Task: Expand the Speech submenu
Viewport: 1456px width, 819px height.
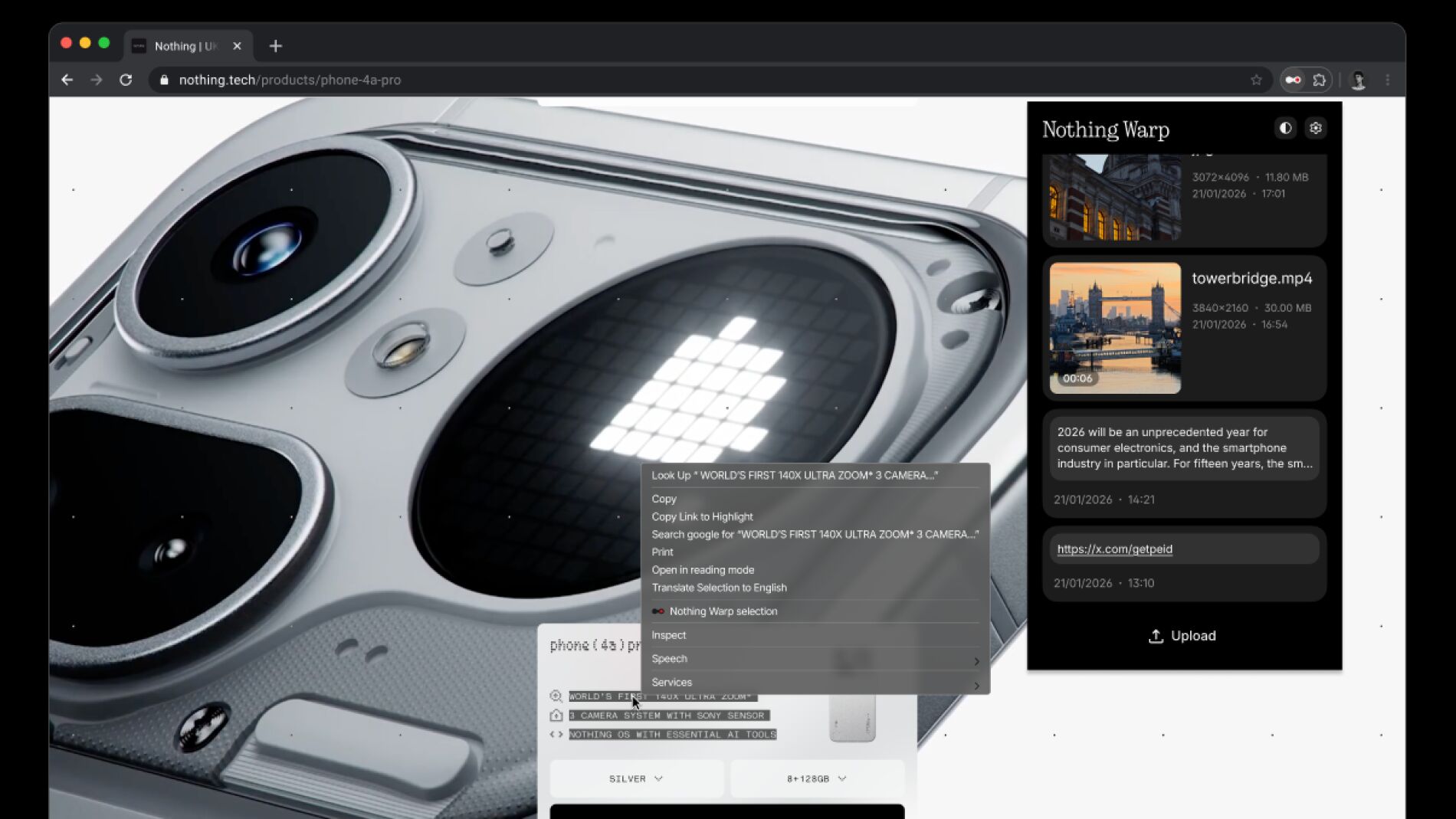Action: click(814, 659)
